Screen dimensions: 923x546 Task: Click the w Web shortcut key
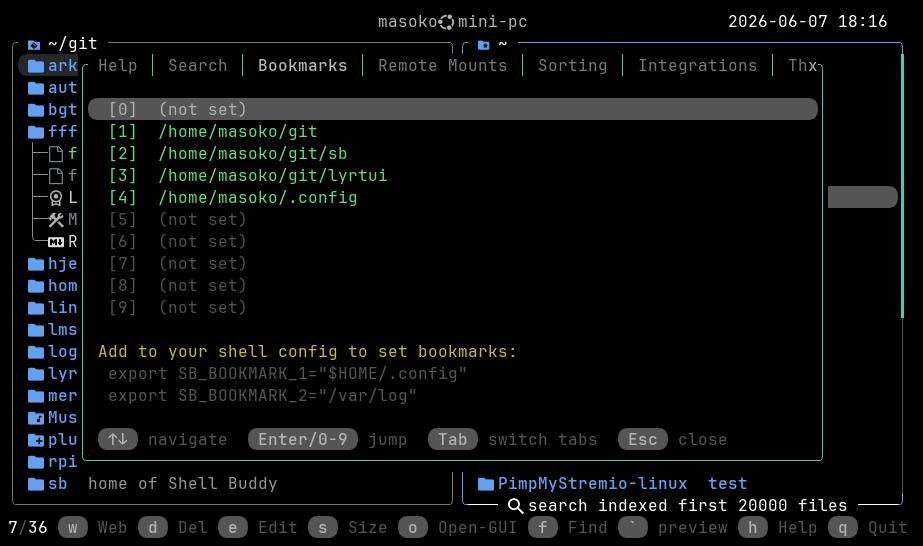(x=72, y=528)
